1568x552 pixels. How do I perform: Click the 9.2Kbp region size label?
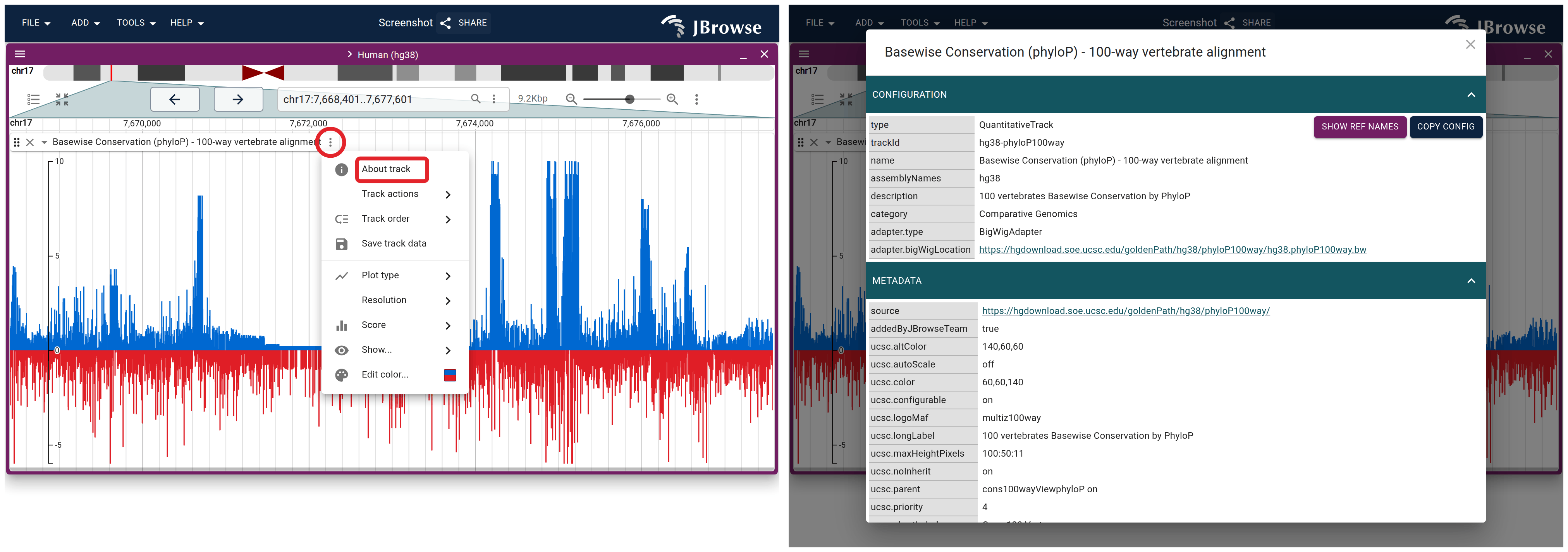tap(533, 99)
